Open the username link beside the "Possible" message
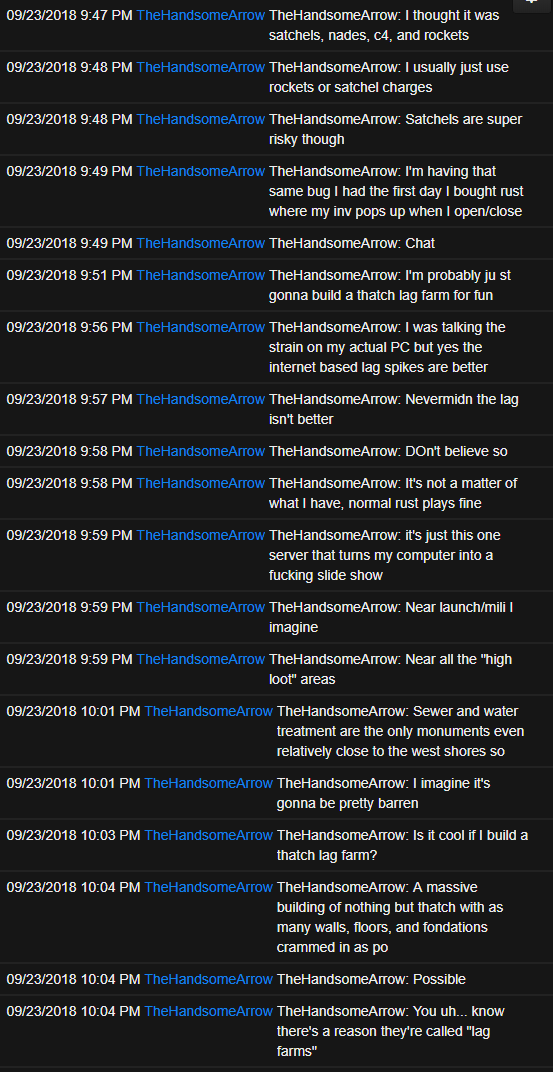 click(208, 980)
